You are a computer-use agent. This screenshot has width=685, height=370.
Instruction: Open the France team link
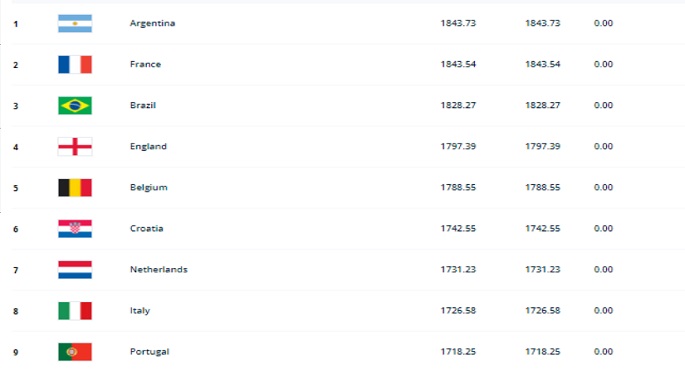click(x=145, y=64)
